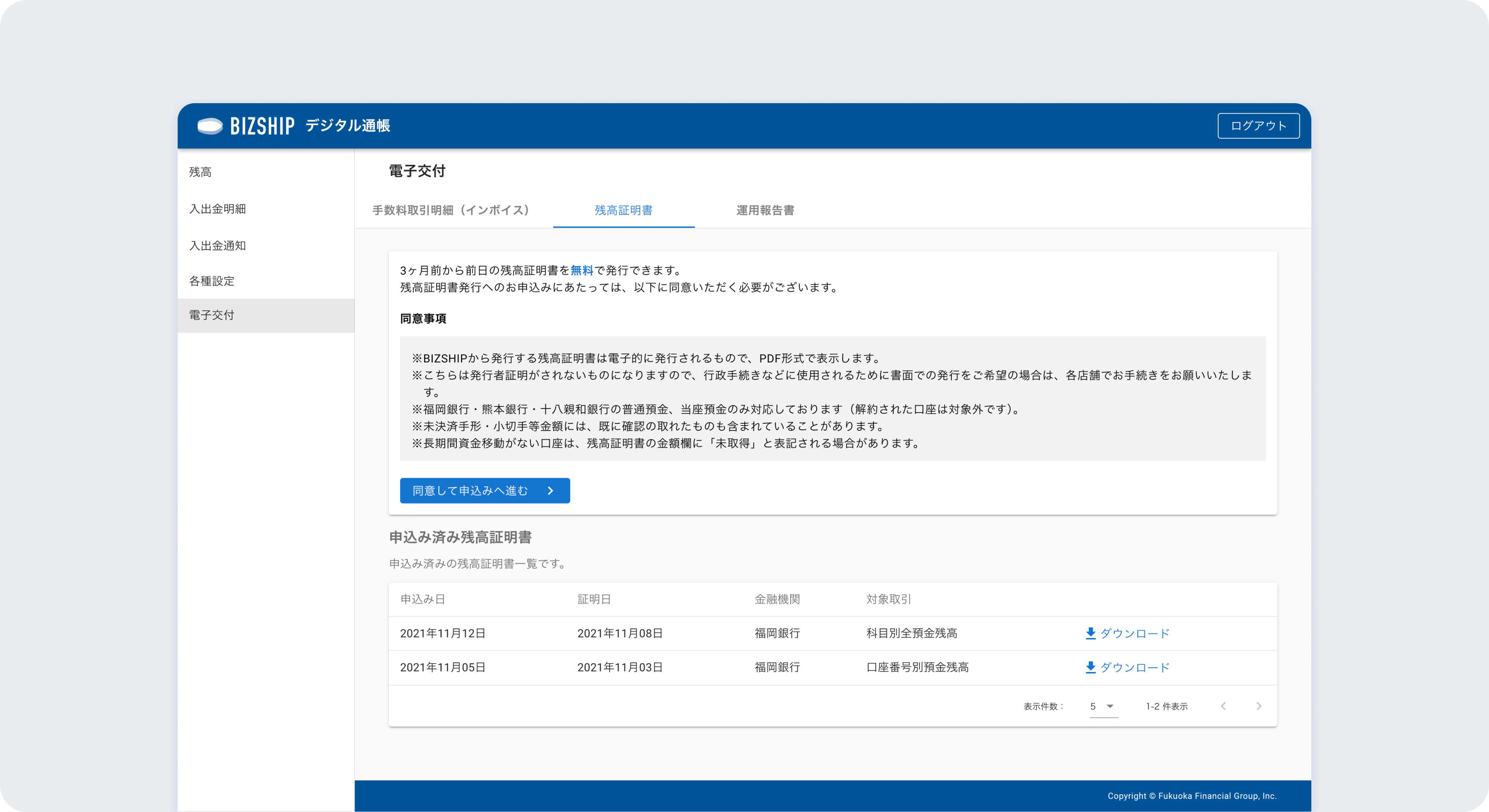Click download icon for 2021年11月12日 row
The image size is (1489, 812).
coord(1091,634)
